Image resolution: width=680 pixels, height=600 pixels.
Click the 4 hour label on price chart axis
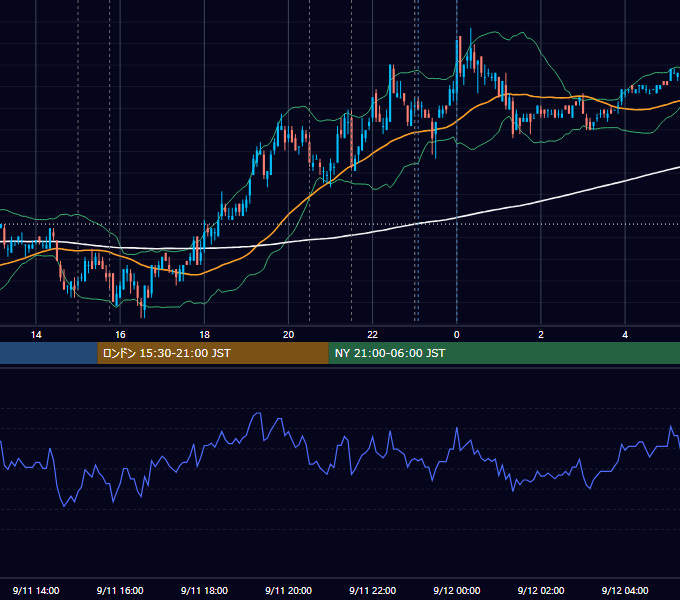(625, 335)
